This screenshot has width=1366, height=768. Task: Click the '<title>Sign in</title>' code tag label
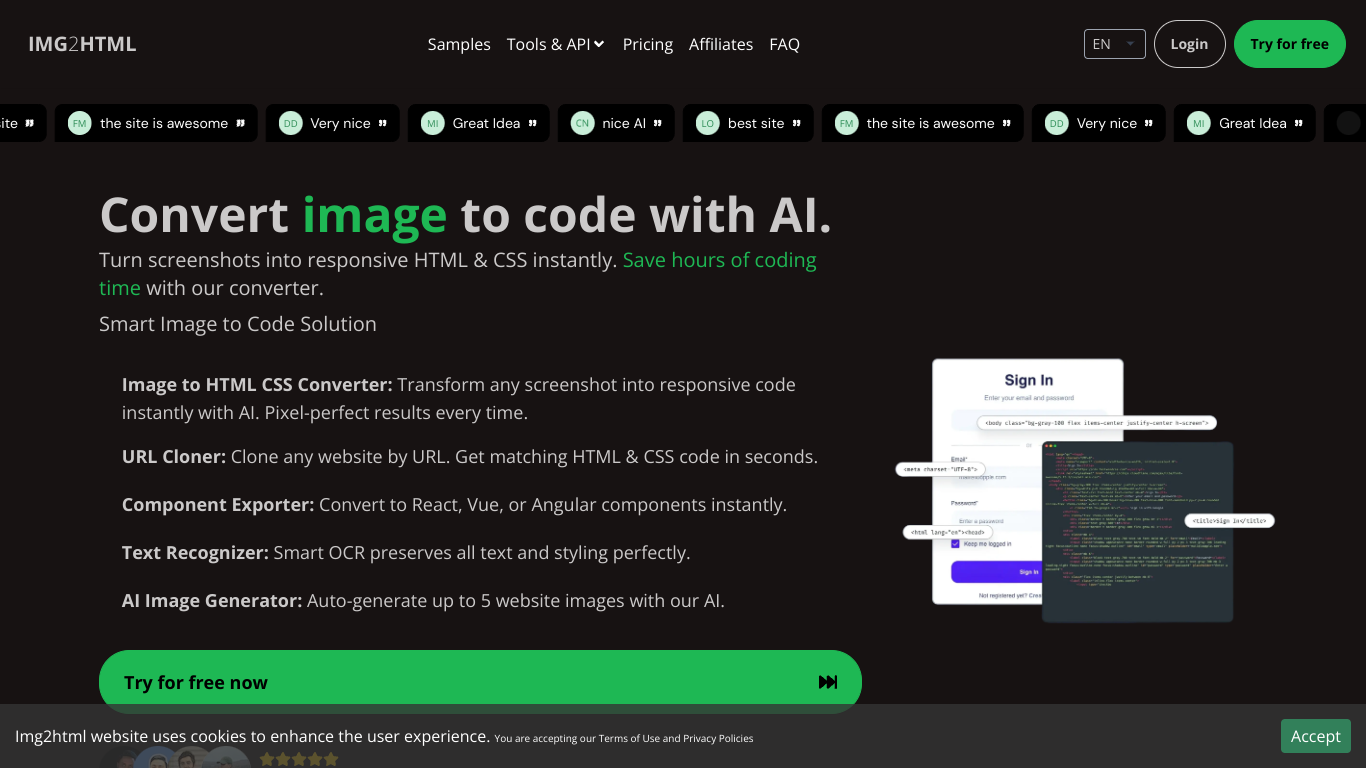pyautogui.click(x=1229, y=520)
